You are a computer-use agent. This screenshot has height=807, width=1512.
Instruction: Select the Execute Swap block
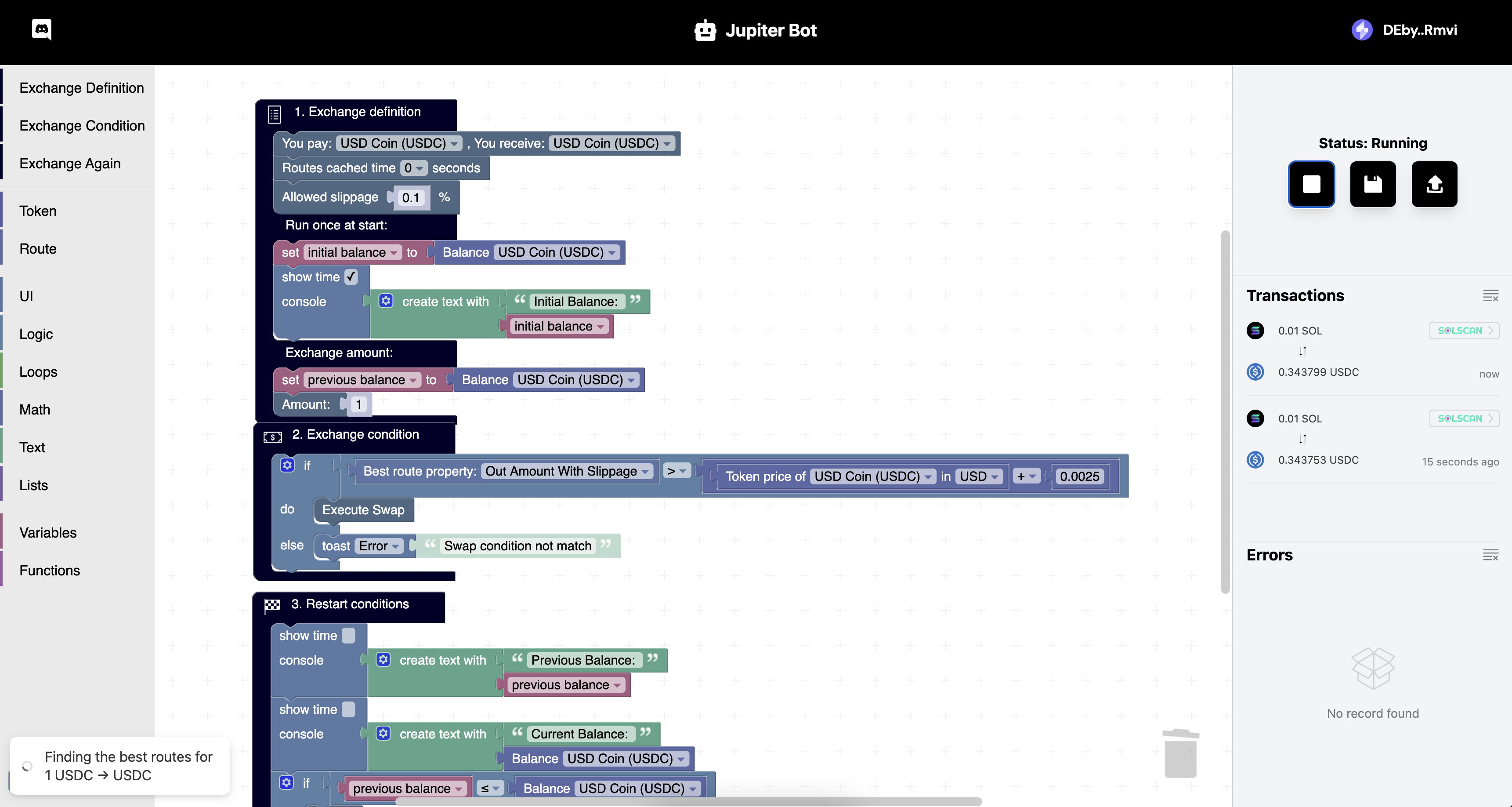pos(363,510)
